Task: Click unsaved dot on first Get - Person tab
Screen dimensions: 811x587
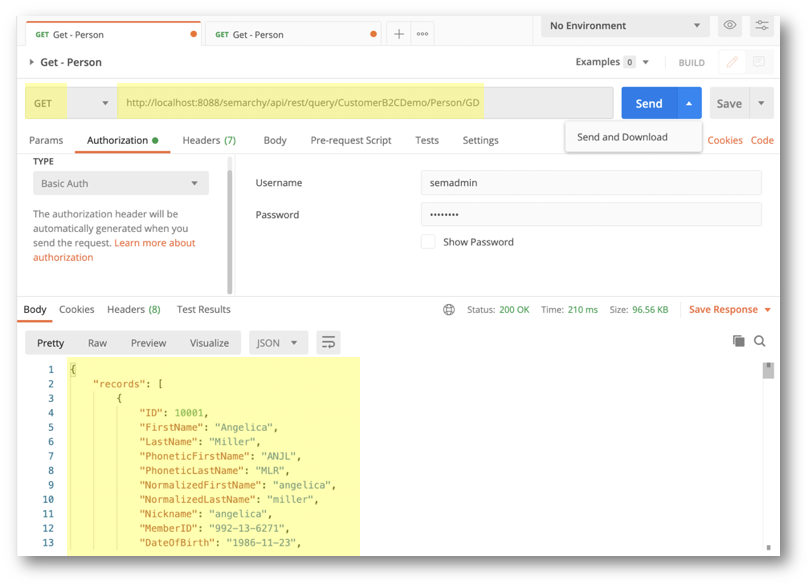Action: tap(193, 34)
